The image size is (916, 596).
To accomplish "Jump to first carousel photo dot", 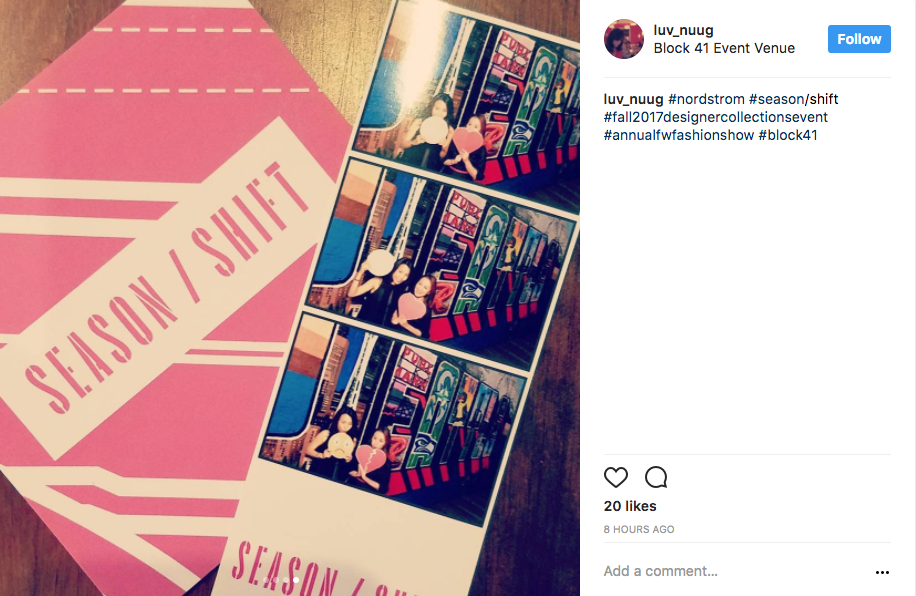I will coord(266,580).
